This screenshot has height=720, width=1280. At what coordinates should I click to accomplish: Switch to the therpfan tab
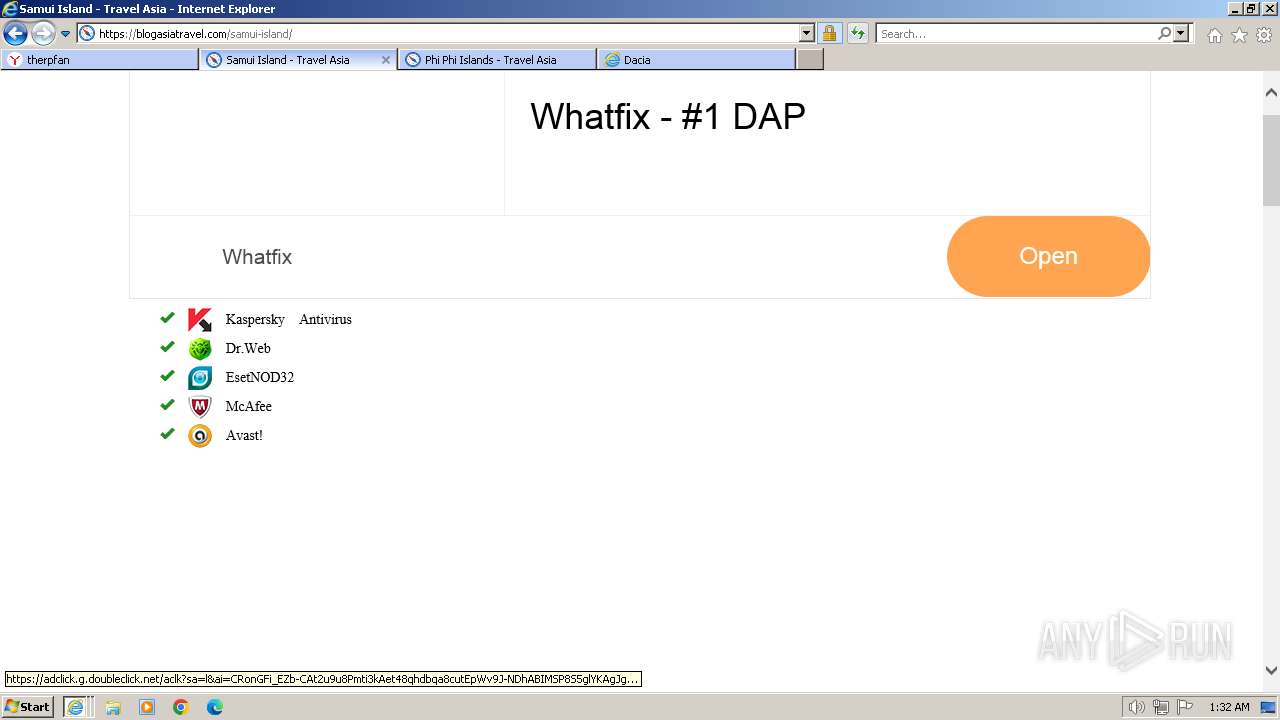pyautogui.click(x=100, y=60)
